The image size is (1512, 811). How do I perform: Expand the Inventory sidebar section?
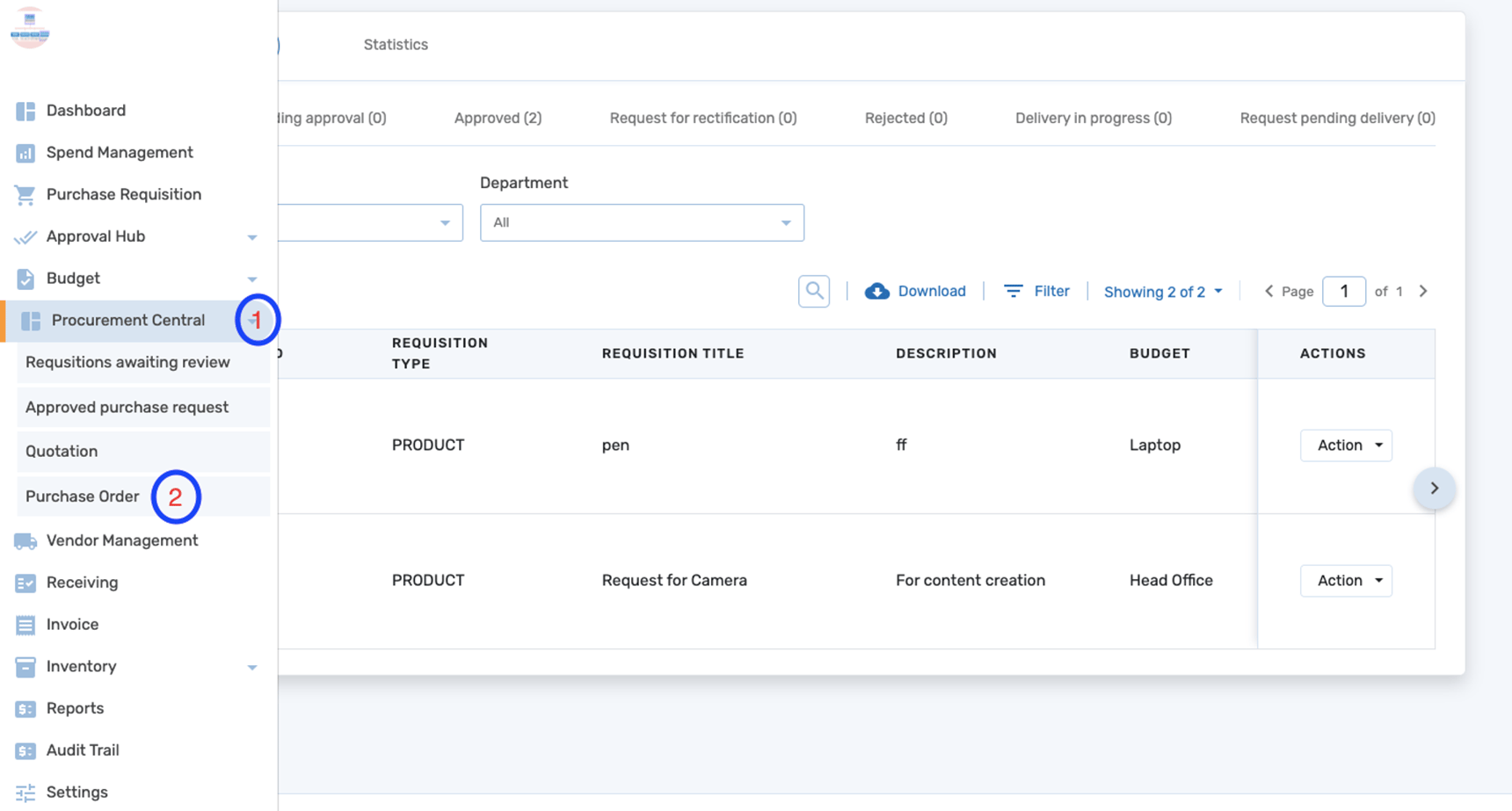(x=252, y=667)
